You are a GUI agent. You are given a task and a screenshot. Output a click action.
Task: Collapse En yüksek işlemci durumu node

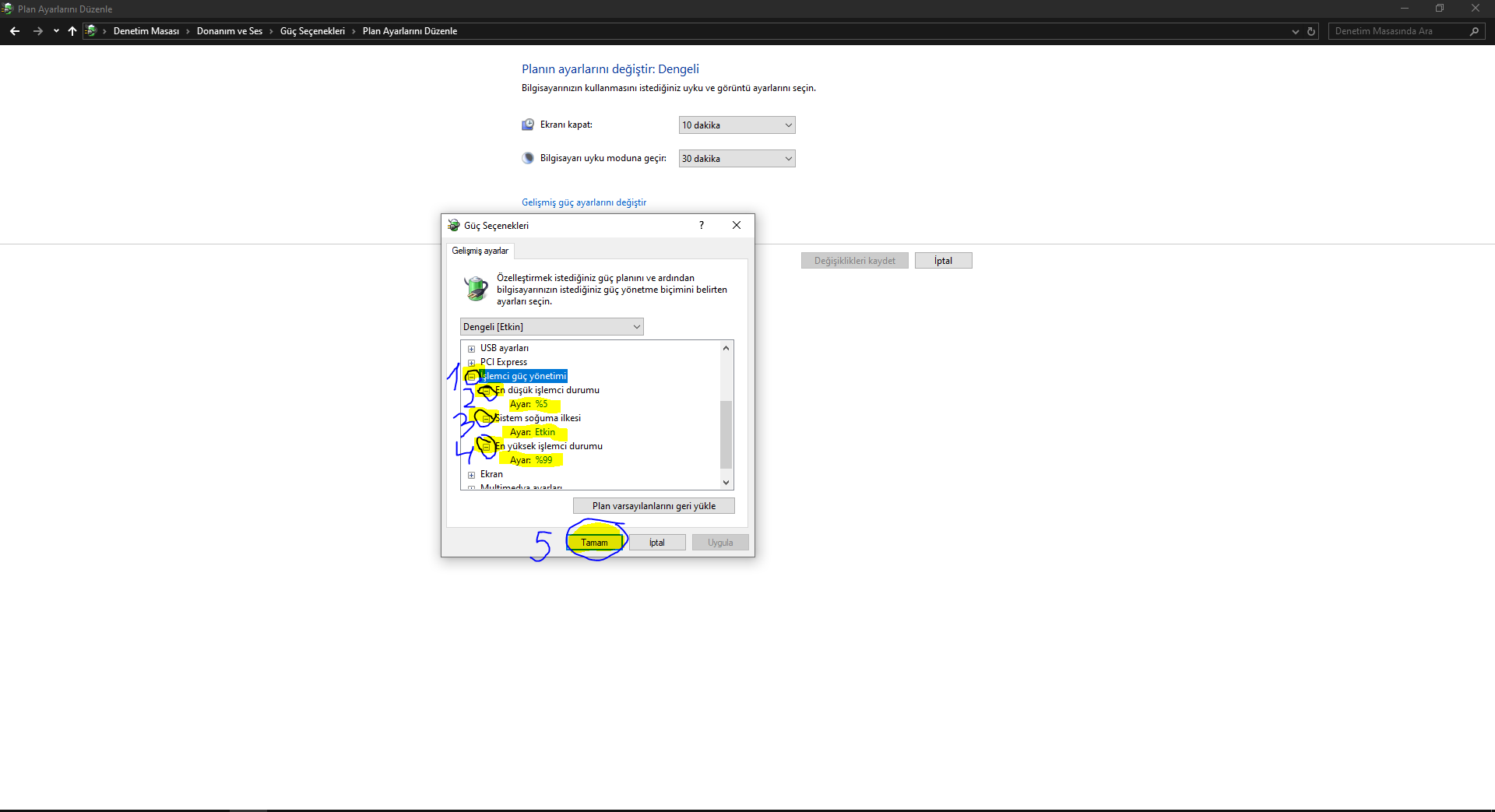point(486,447)
